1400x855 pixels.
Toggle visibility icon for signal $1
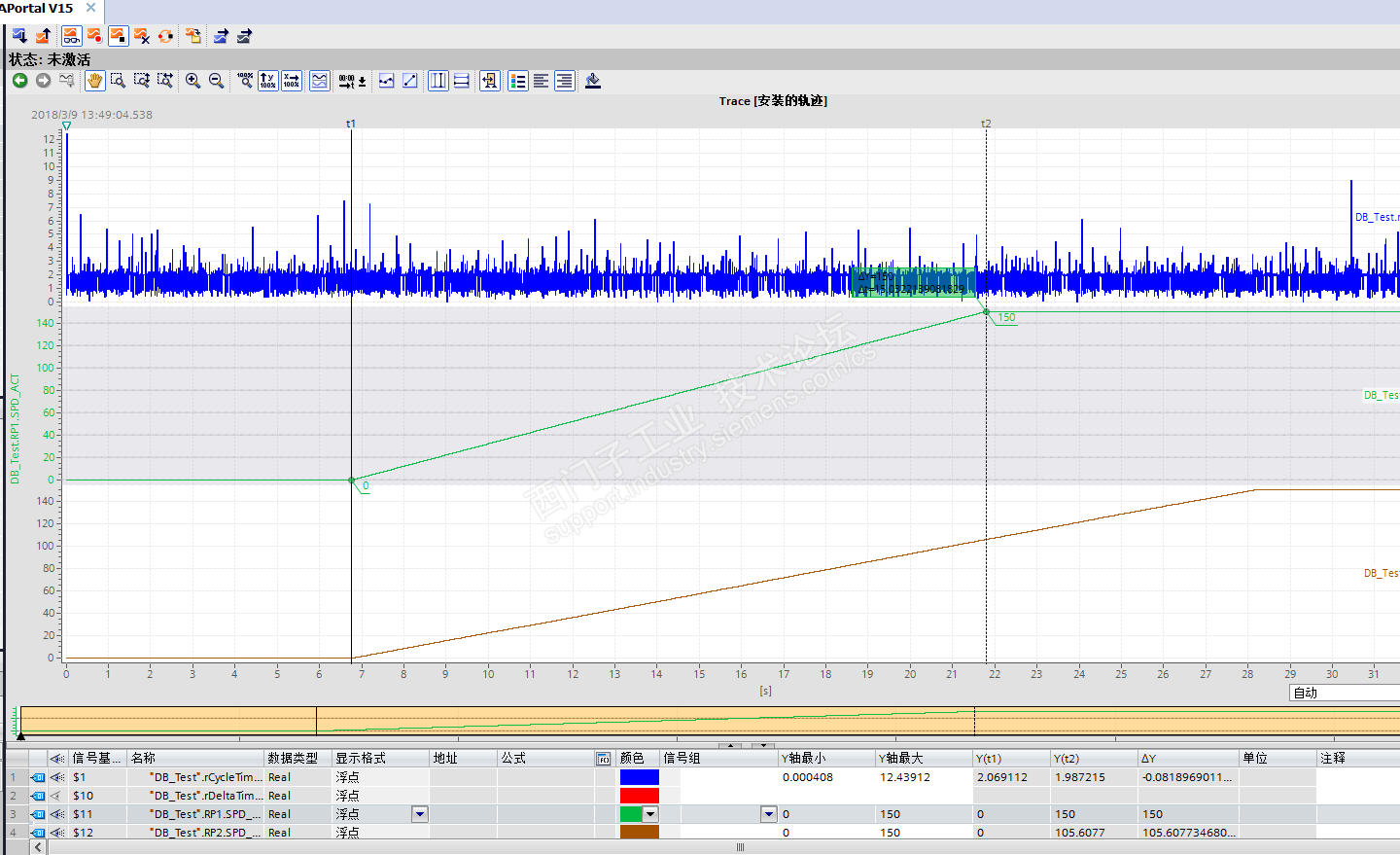[57, 777]
